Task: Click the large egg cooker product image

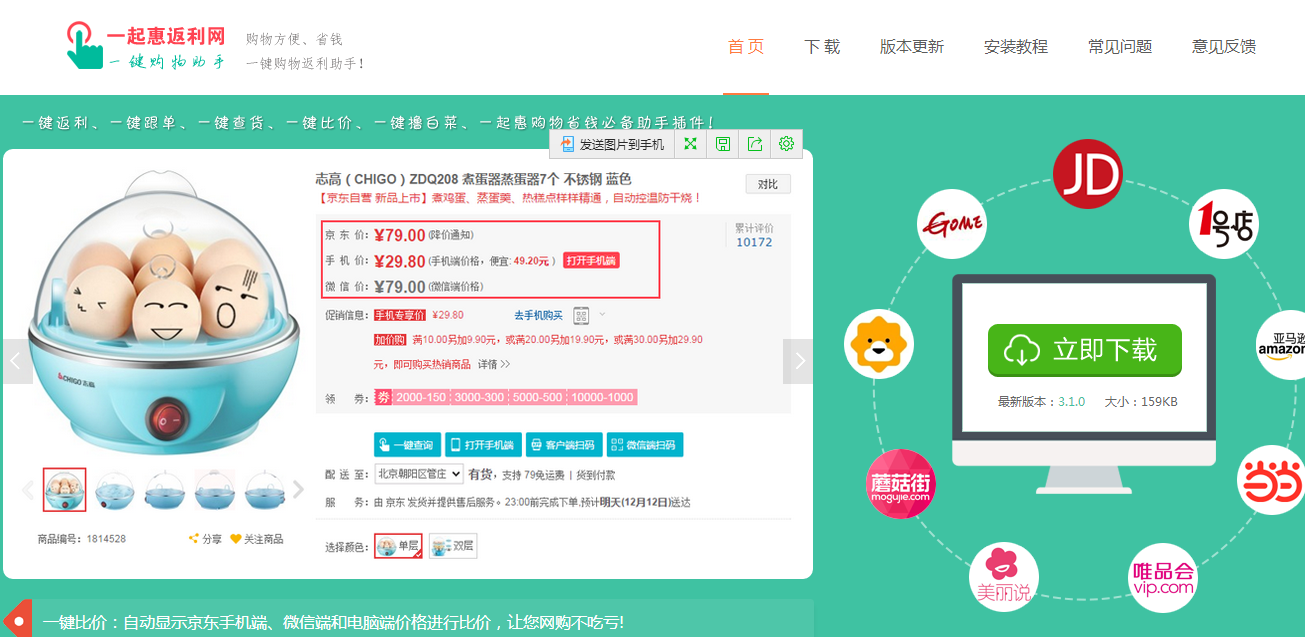Action: 165,314
